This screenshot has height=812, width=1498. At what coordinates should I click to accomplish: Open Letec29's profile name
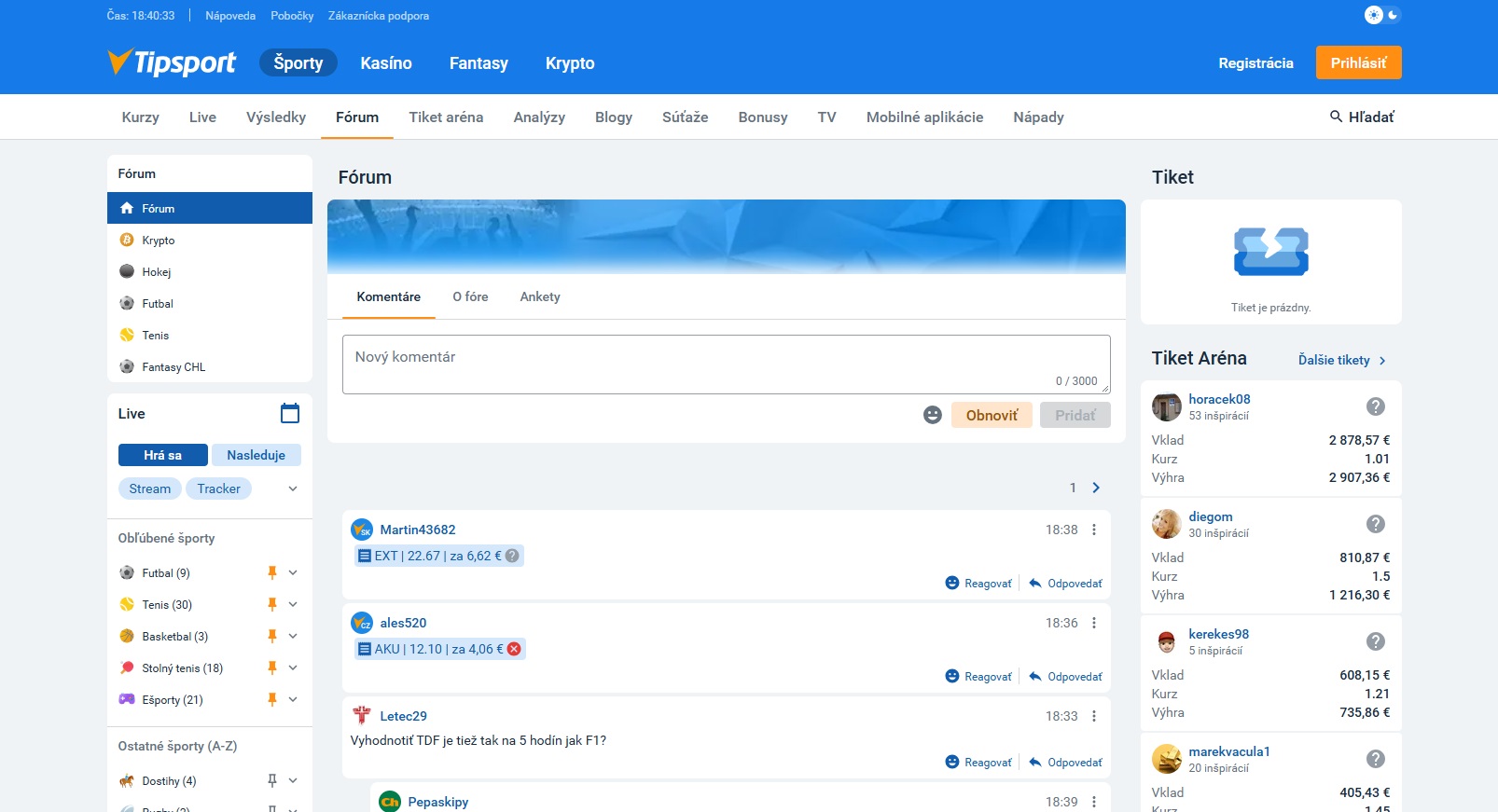[x=403, y=716]
